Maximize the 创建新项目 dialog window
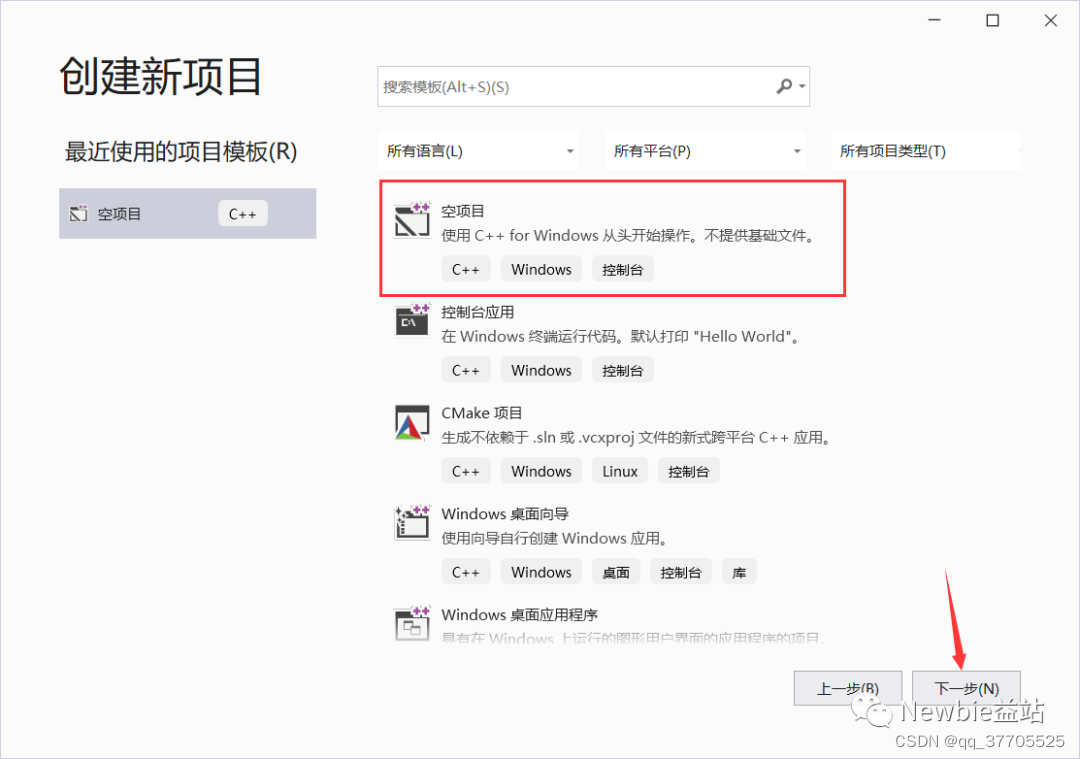The width and height of the screenshot is (1080, 759). click(993, 21)
